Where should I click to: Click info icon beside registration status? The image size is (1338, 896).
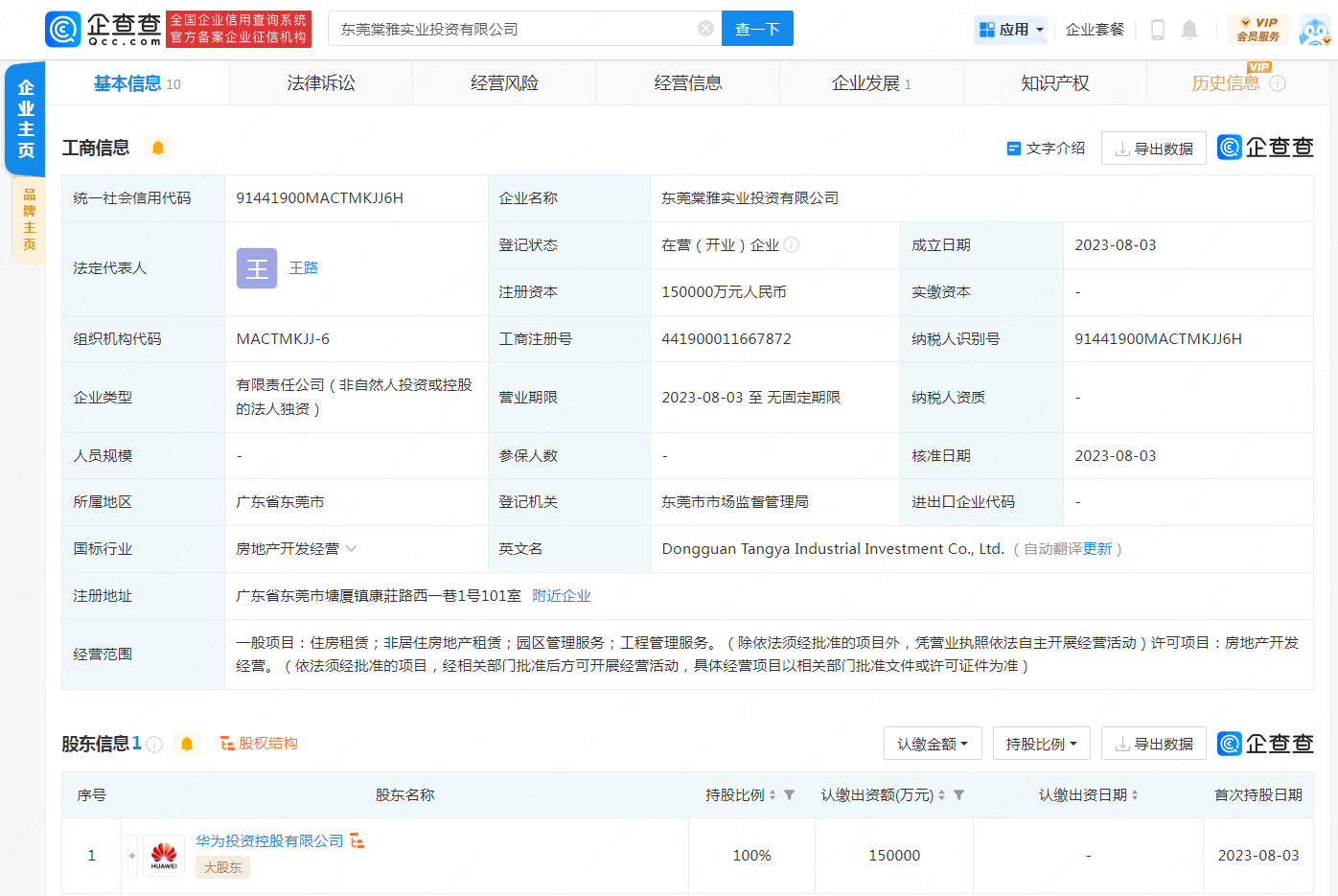point(792,245)
